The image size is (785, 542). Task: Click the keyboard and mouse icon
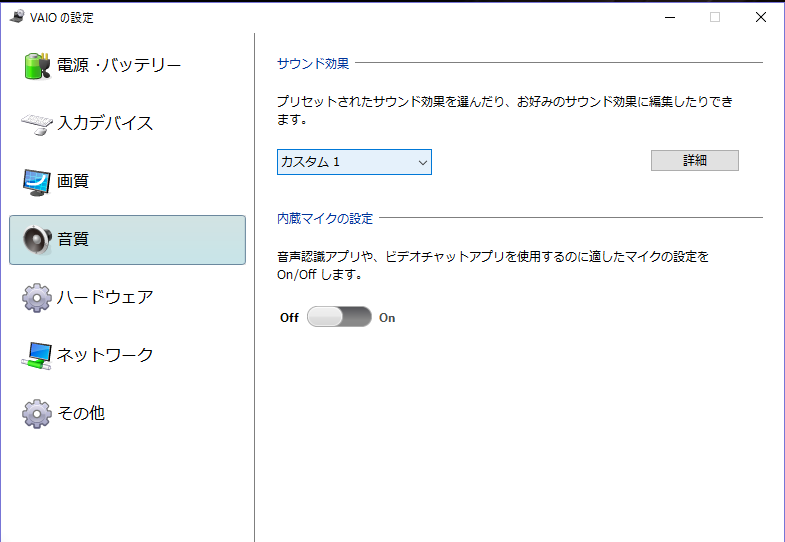pos(37,124)
